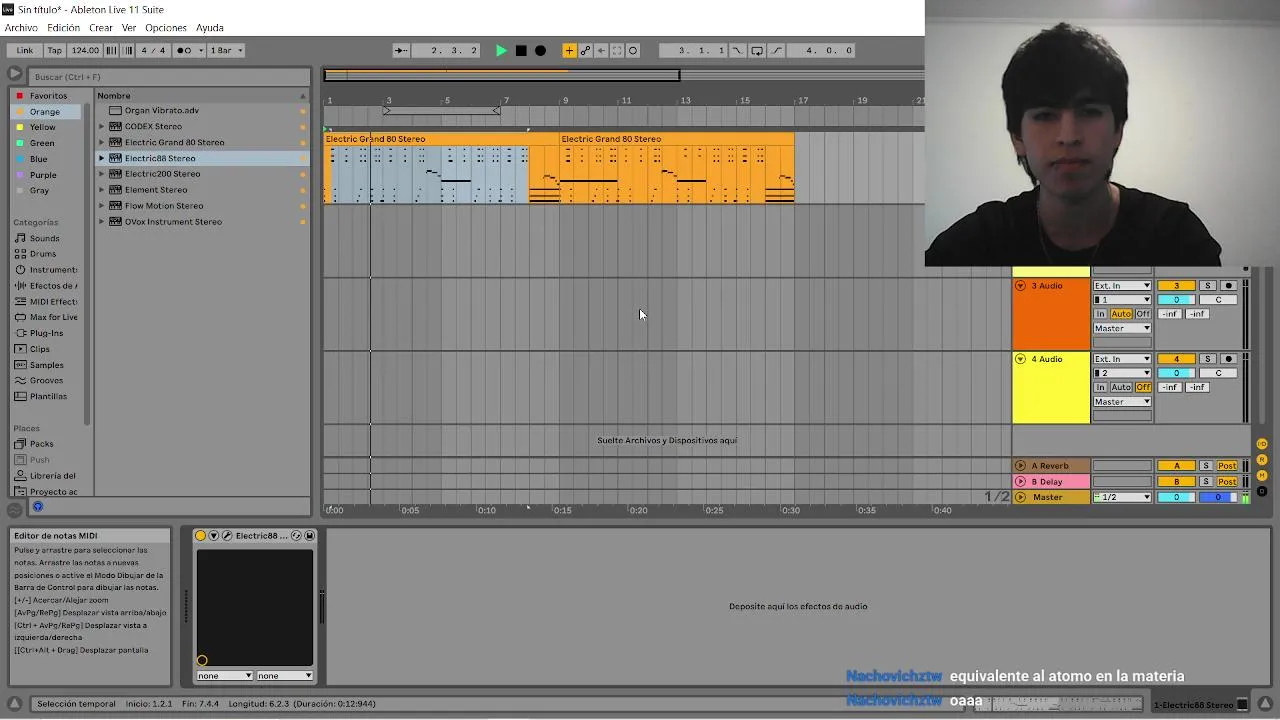Collapse the 4 Audio track

[1020, 359]
